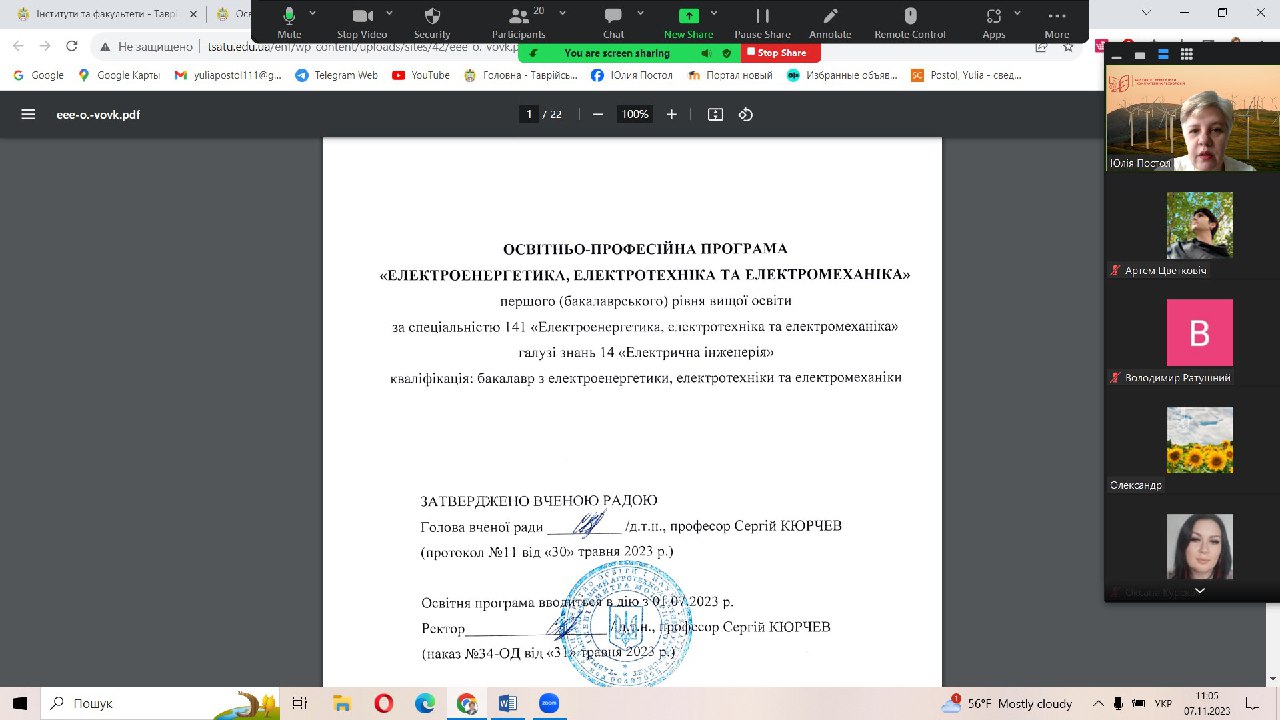
Task: Expand the arrow next to New Share
Action: pos(714,13)
